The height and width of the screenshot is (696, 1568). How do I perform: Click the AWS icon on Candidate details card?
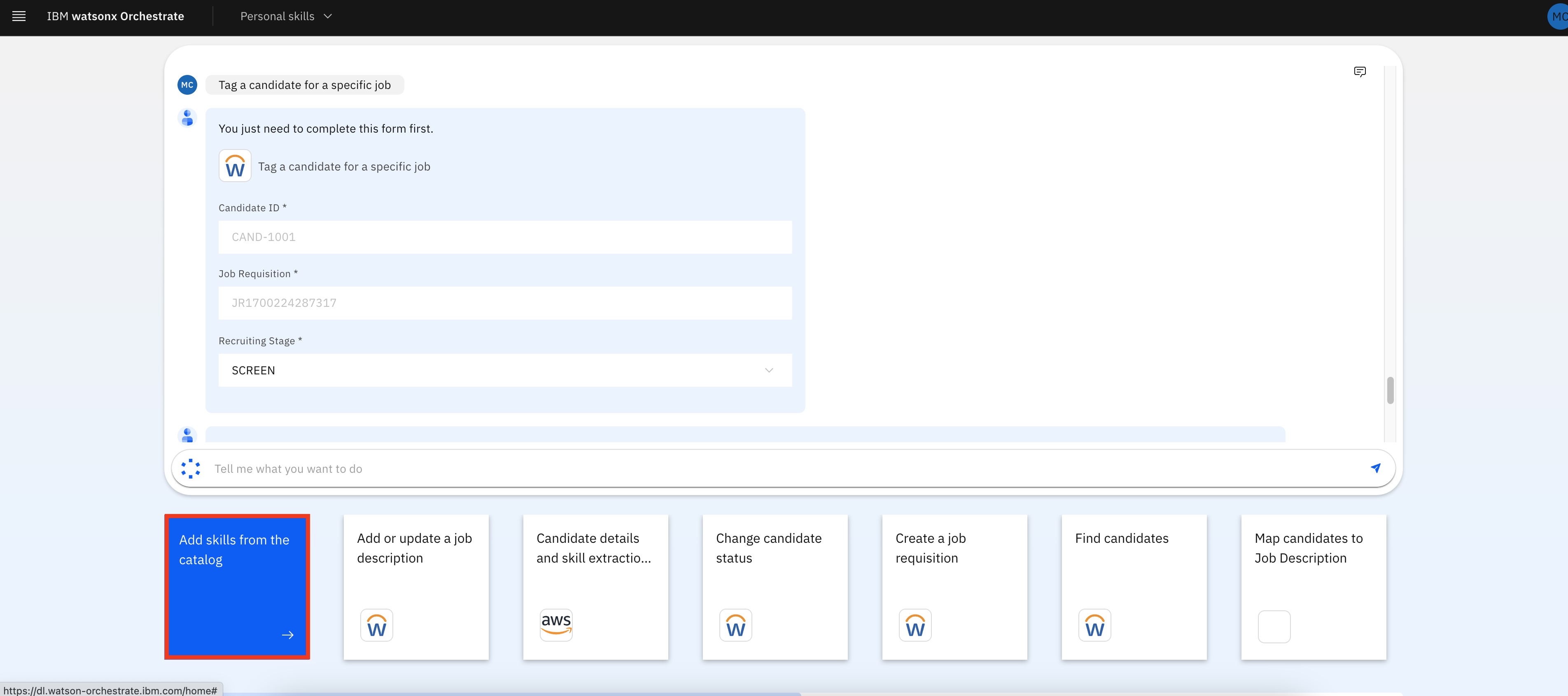[556, 624]
